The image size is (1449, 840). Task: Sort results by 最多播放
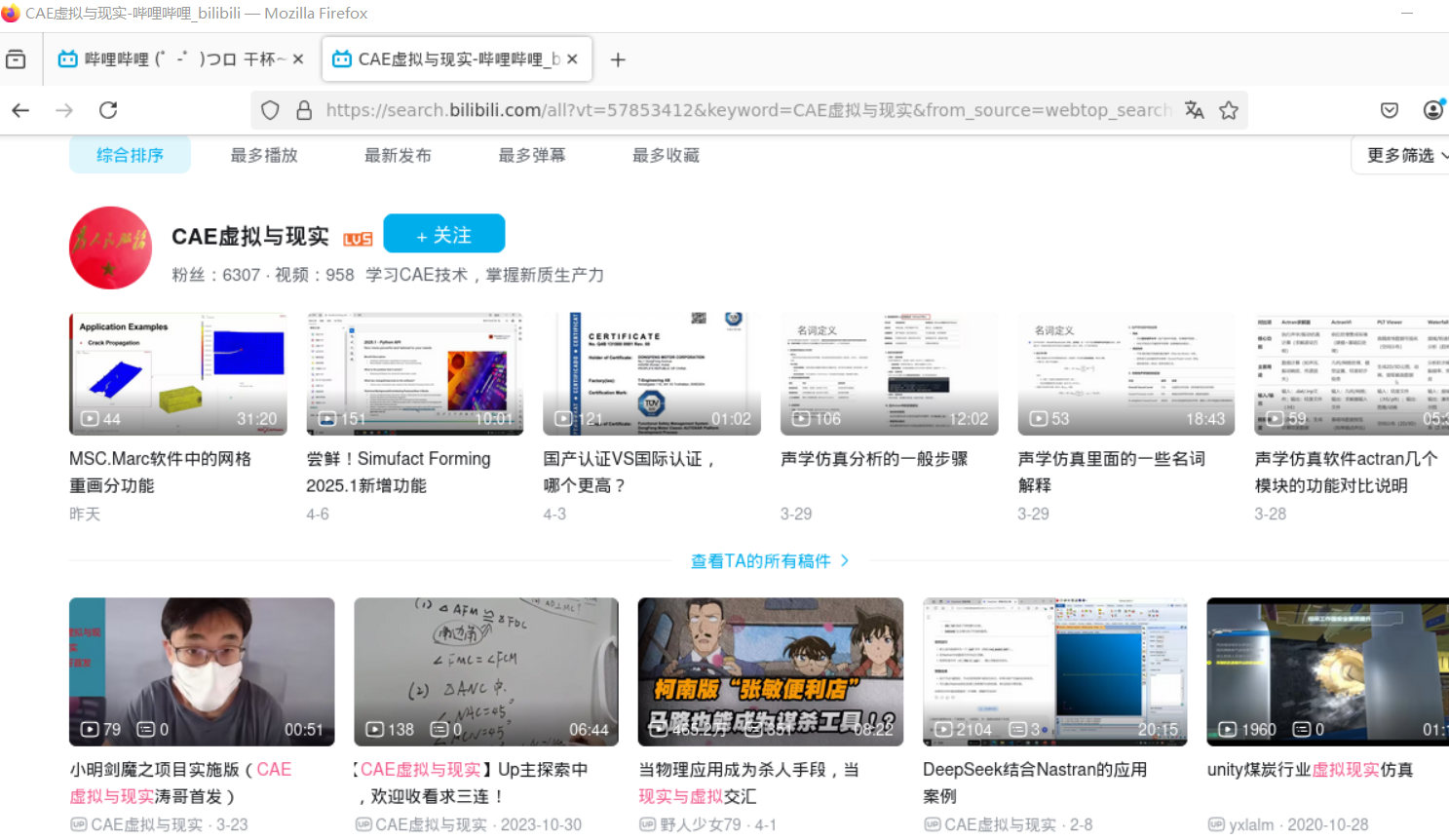point(264,155)
